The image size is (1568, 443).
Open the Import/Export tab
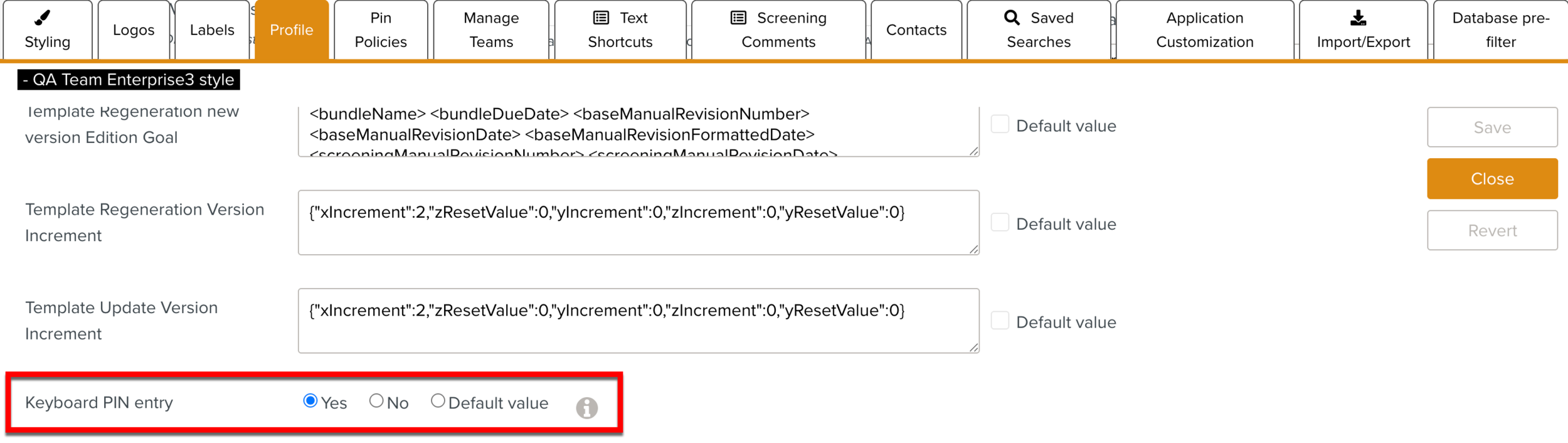click(x=1364, y=29)
